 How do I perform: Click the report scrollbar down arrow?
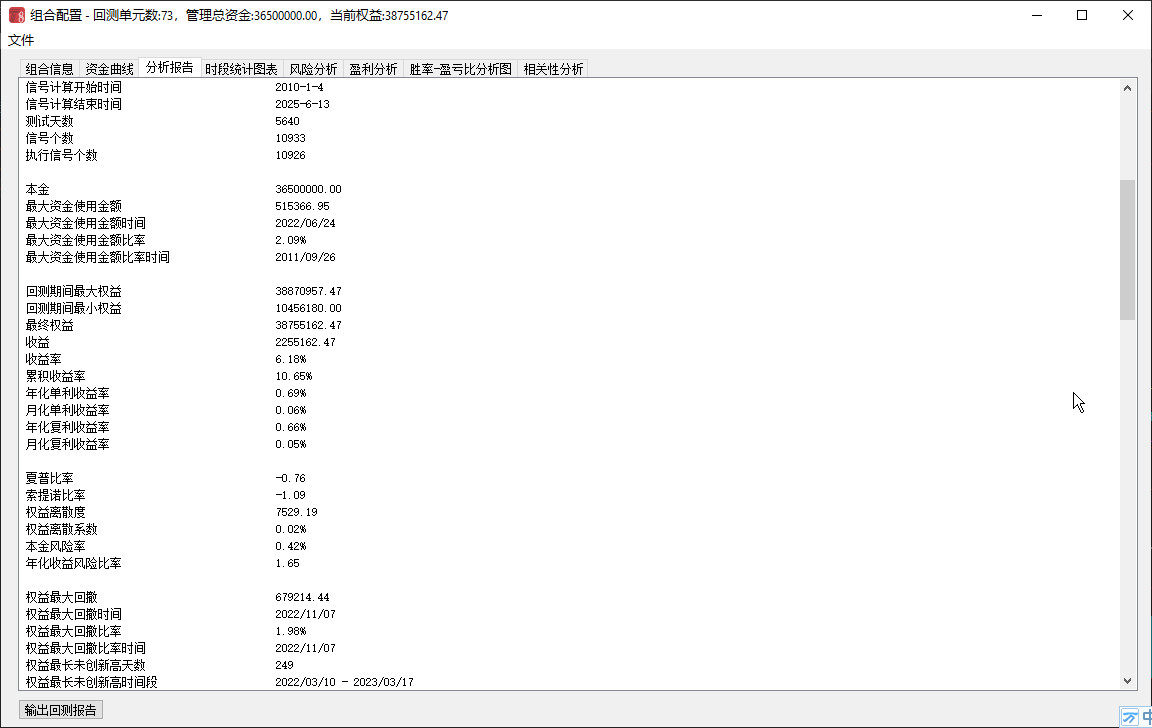pyautogui.click(x=1127, y=680)
